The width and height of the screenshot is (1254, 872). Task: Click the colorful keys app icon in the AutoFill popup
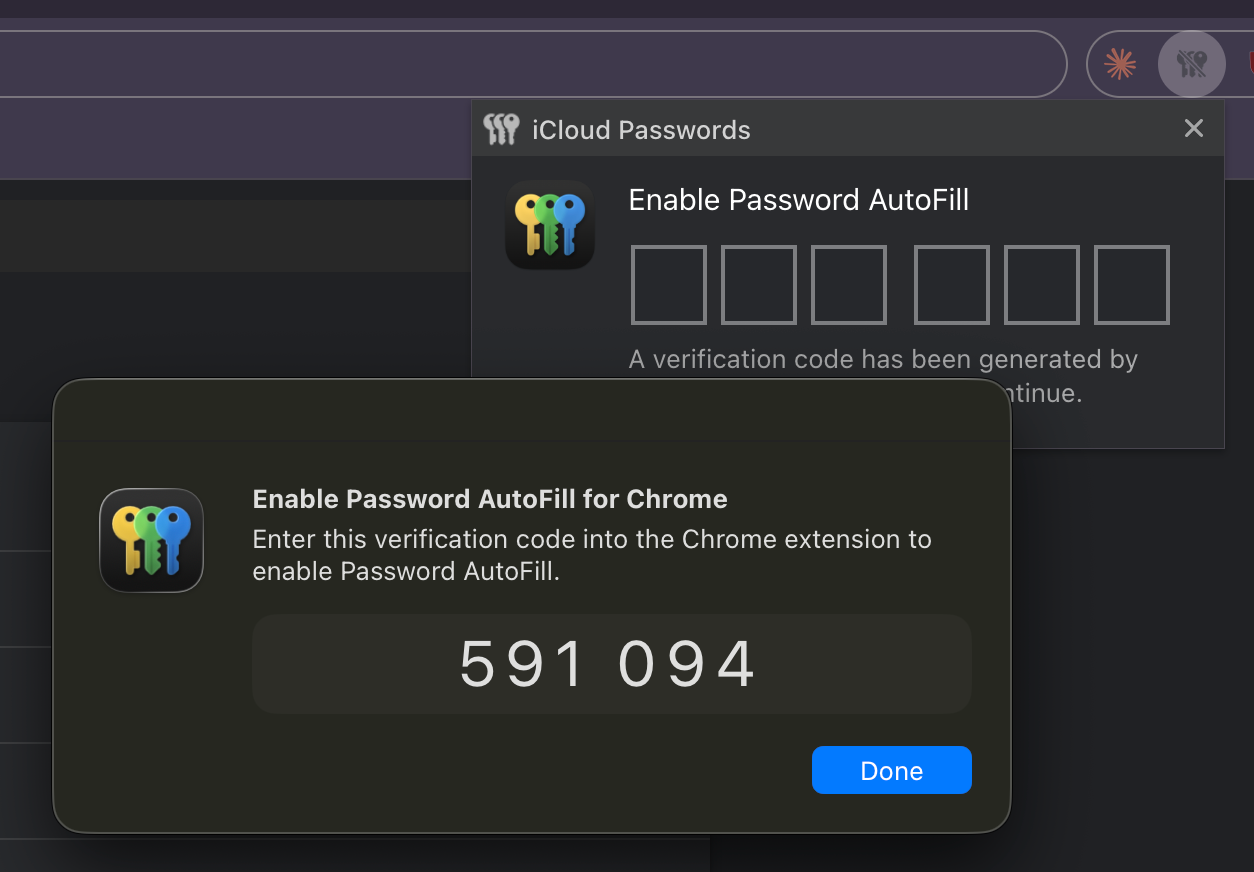coord(550,224)
